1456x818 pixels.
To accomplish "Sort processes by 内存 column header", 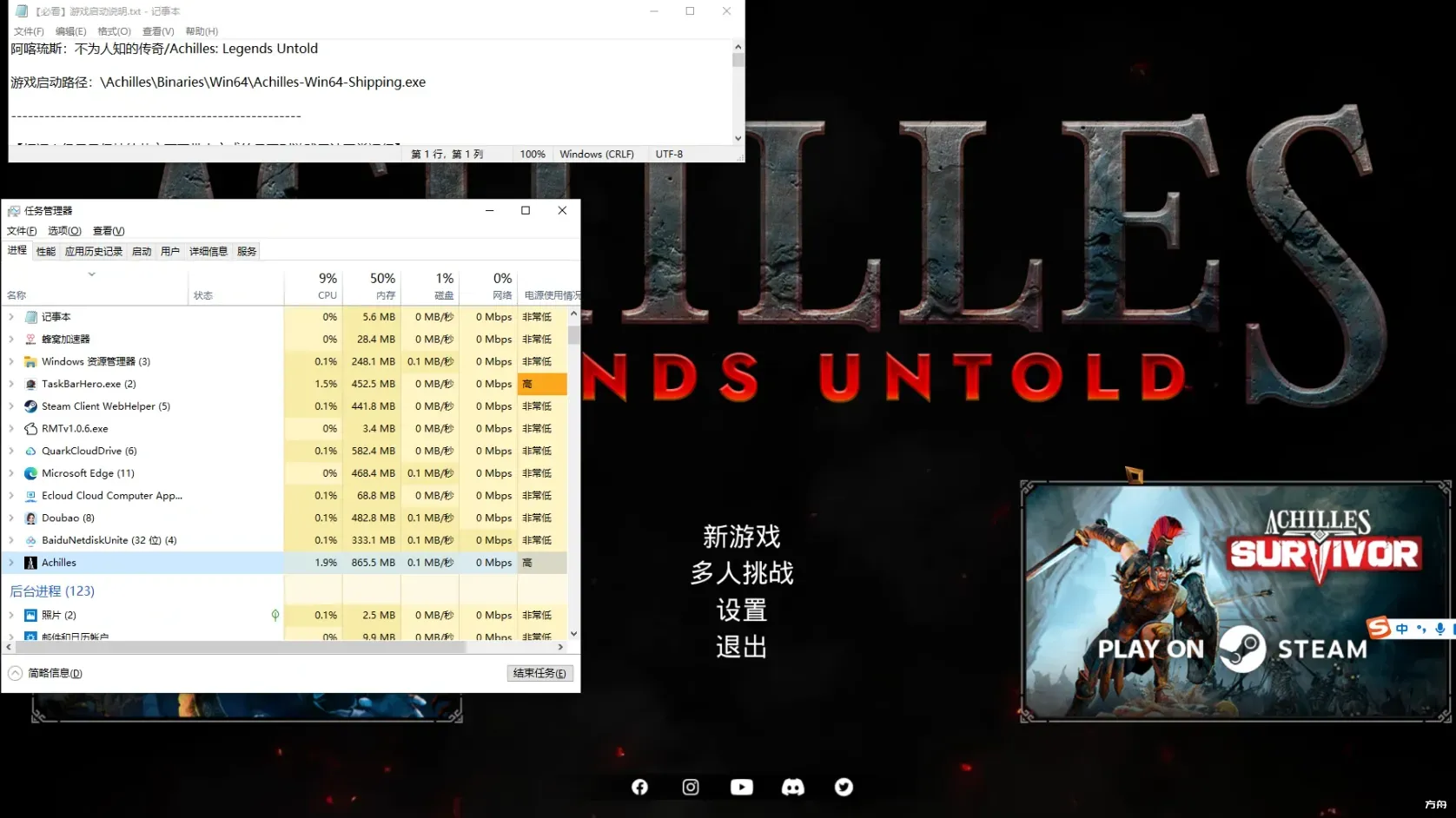I will point(372,286).
